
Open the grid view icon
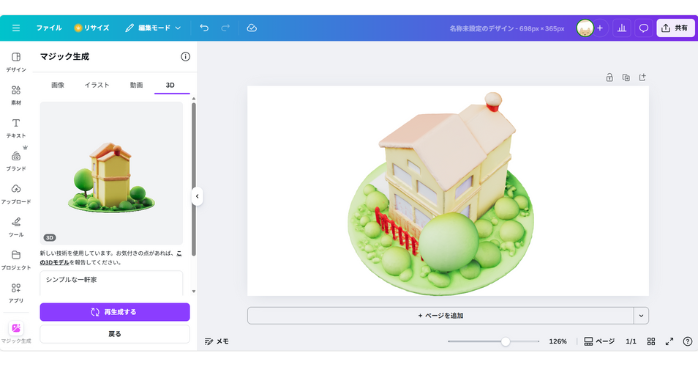[x=651, y=341]
